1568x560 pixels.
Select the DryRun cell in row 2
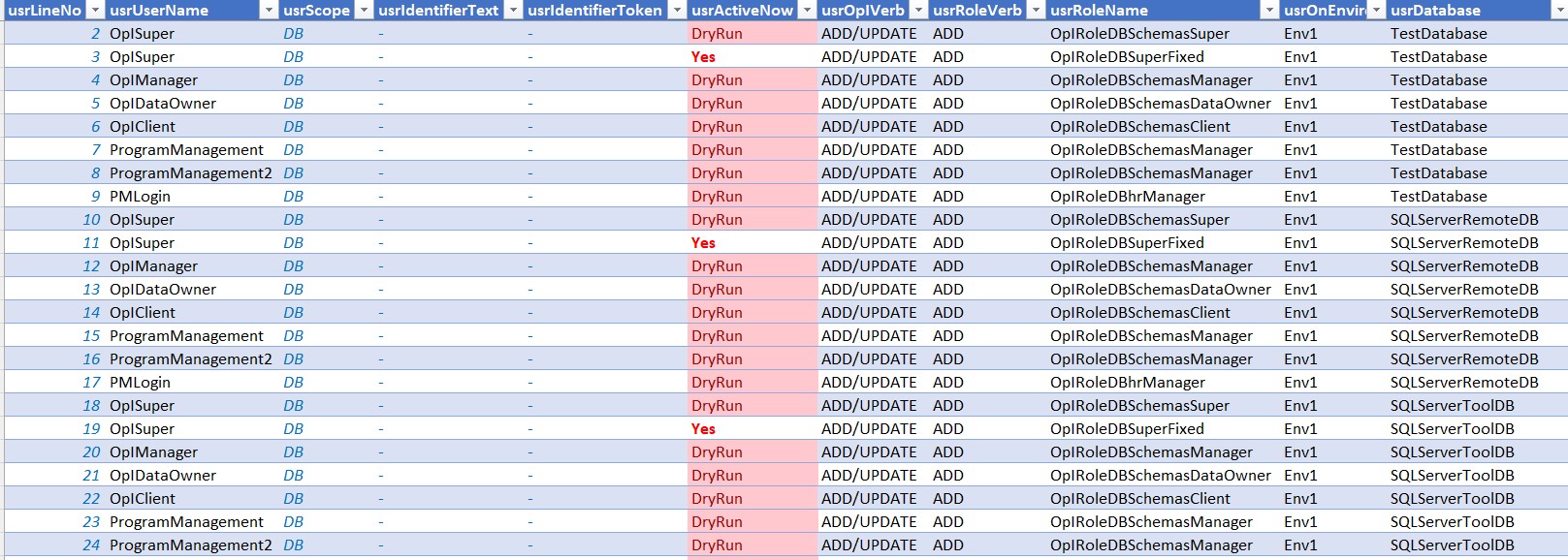point(752,33)
